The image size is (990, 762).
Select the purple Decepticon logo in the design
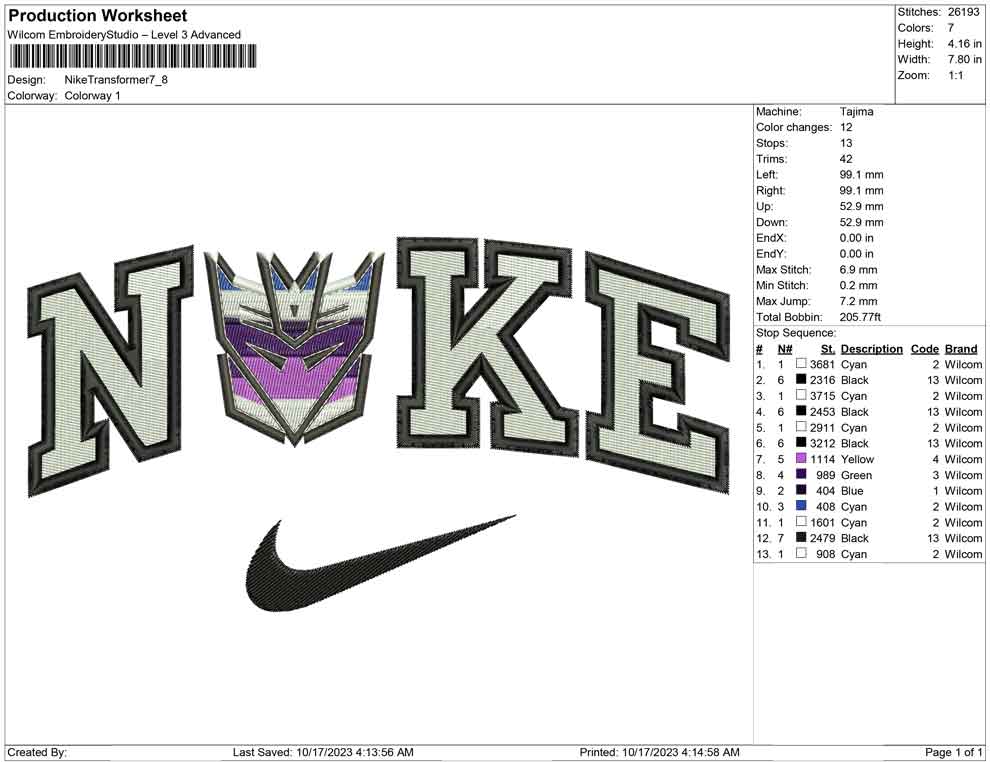tap(294, 348)
